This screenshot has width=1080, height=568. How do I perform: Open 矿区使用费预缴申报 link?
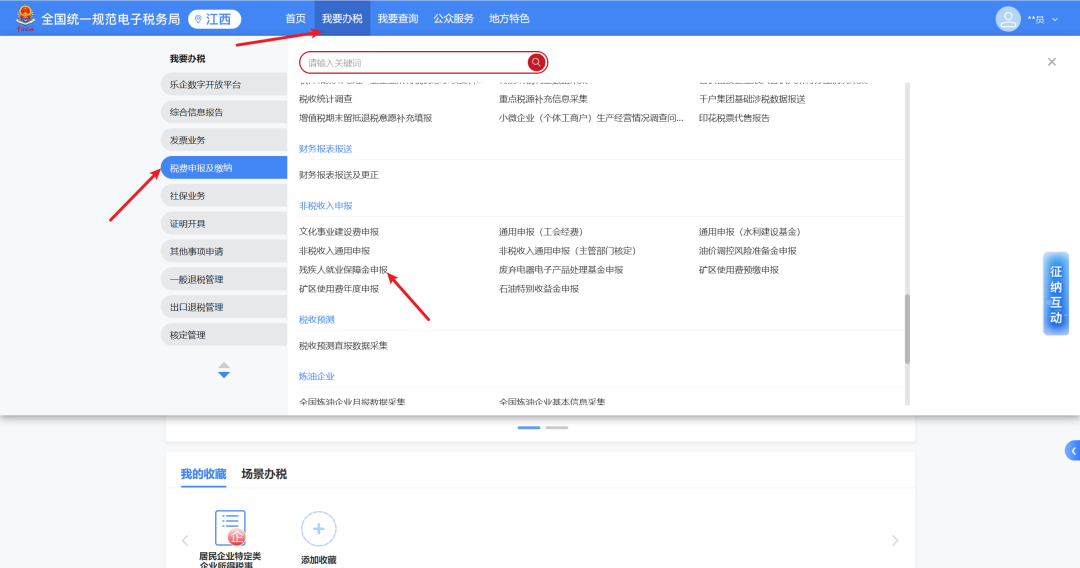(x=738, y=270)
